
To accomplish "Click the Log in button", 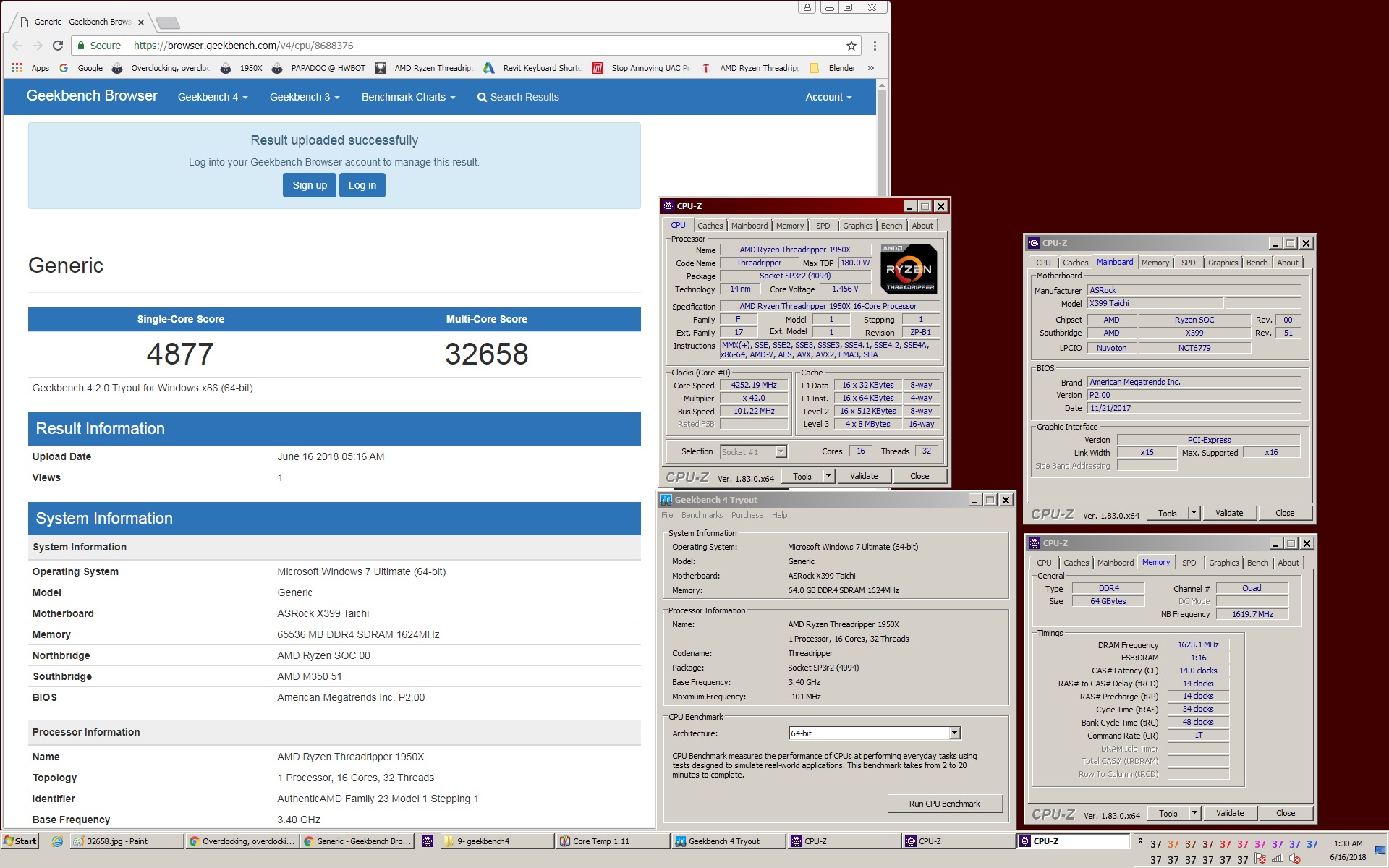I will [362, 185].
